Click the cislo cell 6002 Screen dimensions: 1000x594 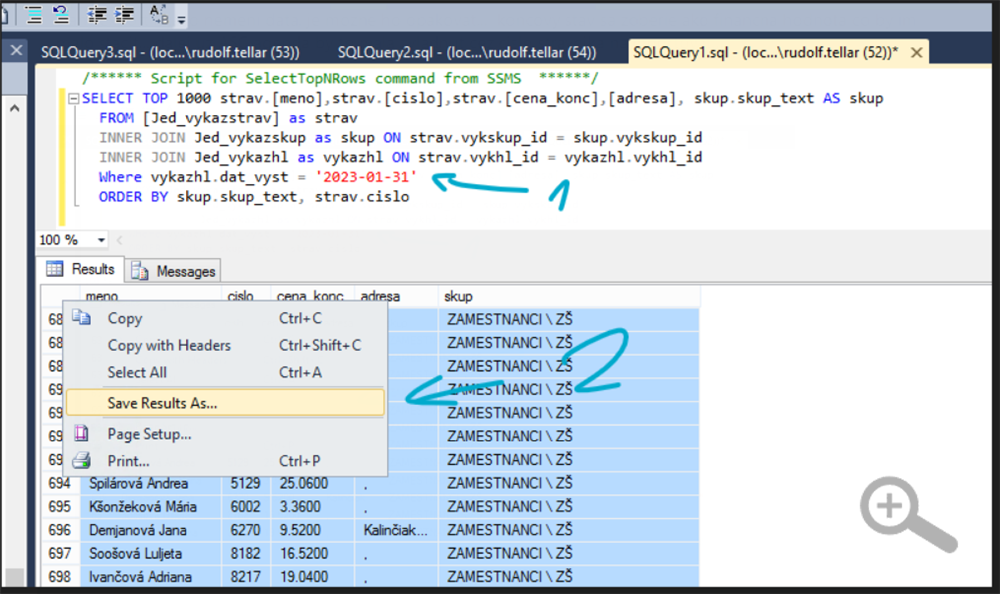pyautogui.click(x=246, y=507)
